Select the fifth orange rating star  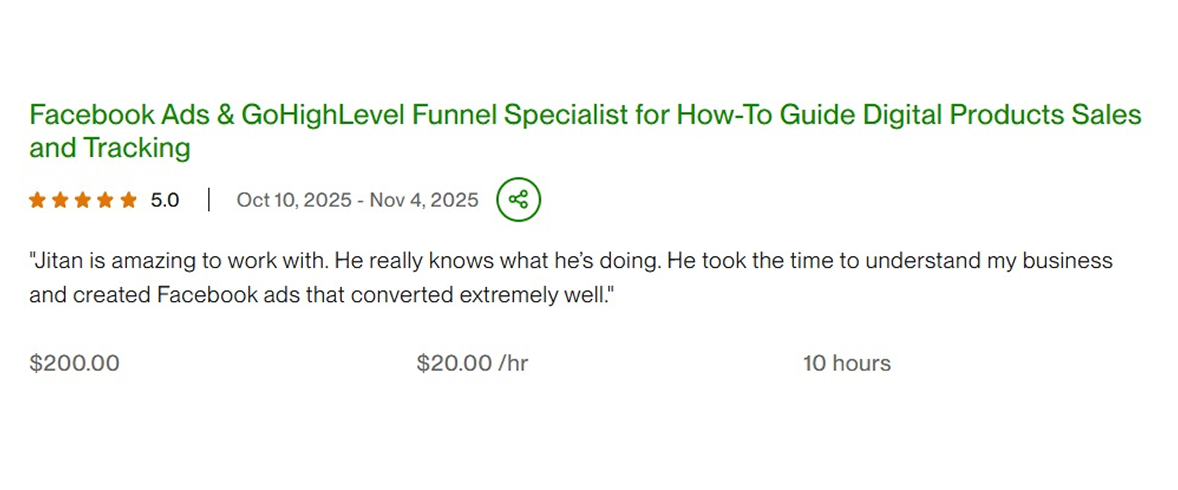coord(128,200)
